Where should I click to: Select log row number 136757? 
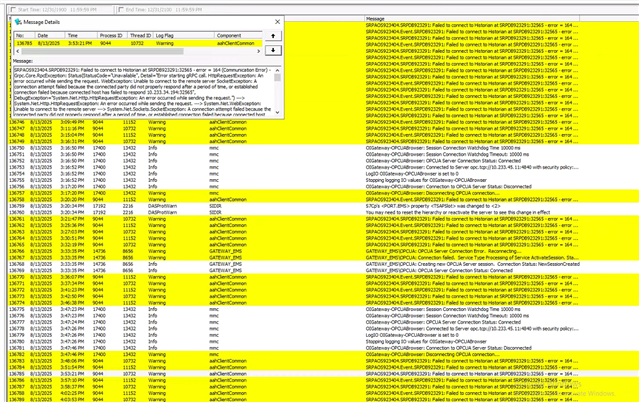coord(323,193)
